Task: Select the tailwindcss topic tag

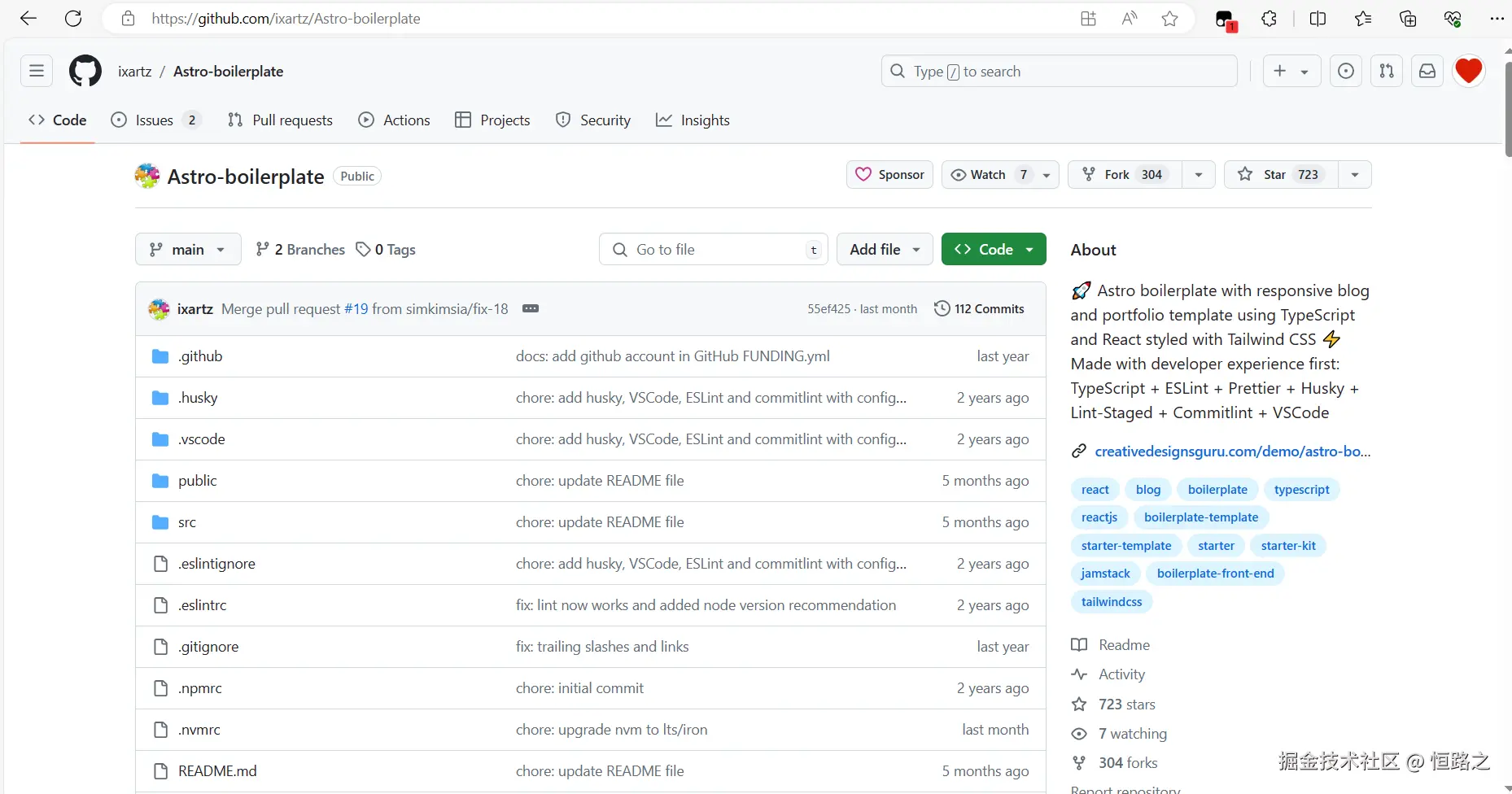Action: 1112,602
